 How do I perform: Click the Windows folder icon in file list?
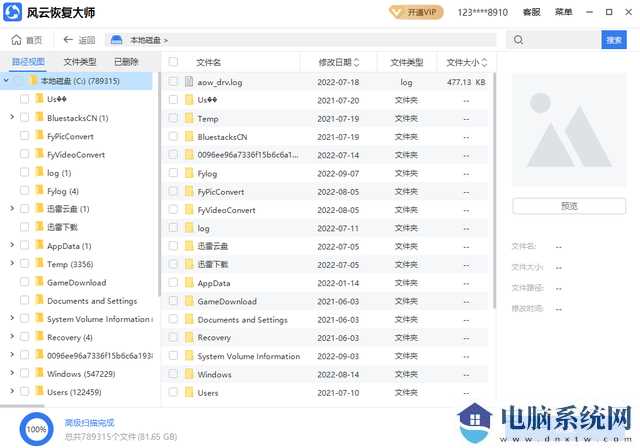[189, 374]
